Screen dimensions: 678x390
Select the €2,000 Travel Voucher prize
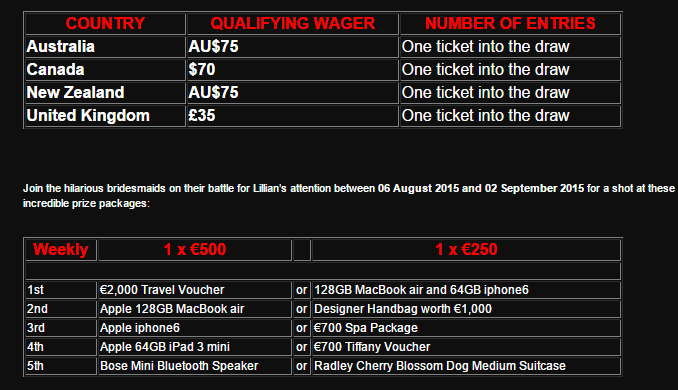[x=195, y=290]
